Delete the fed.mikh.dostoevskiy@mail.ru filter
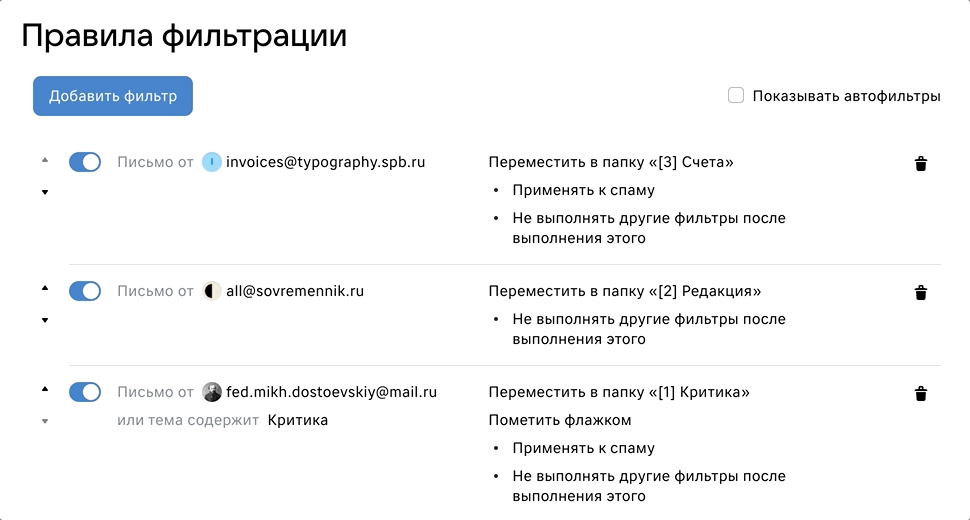970x520 pixels. point(921,394)
